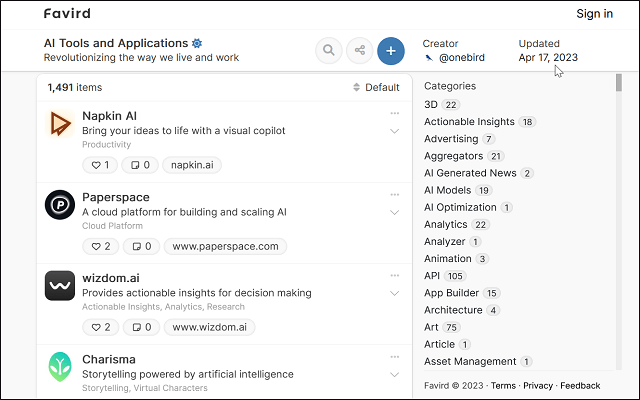
Task: Open the Napkin AI logo thumbnail
Action: 60,124
